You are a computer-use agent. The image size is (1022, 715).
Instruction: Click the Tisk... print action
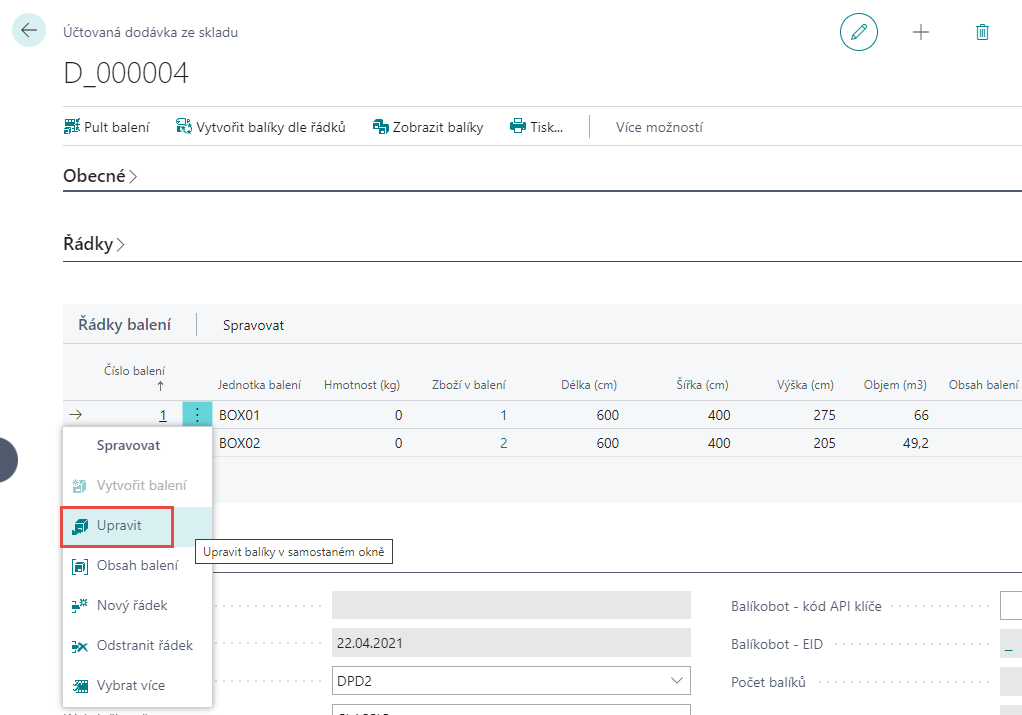point(536,127)
